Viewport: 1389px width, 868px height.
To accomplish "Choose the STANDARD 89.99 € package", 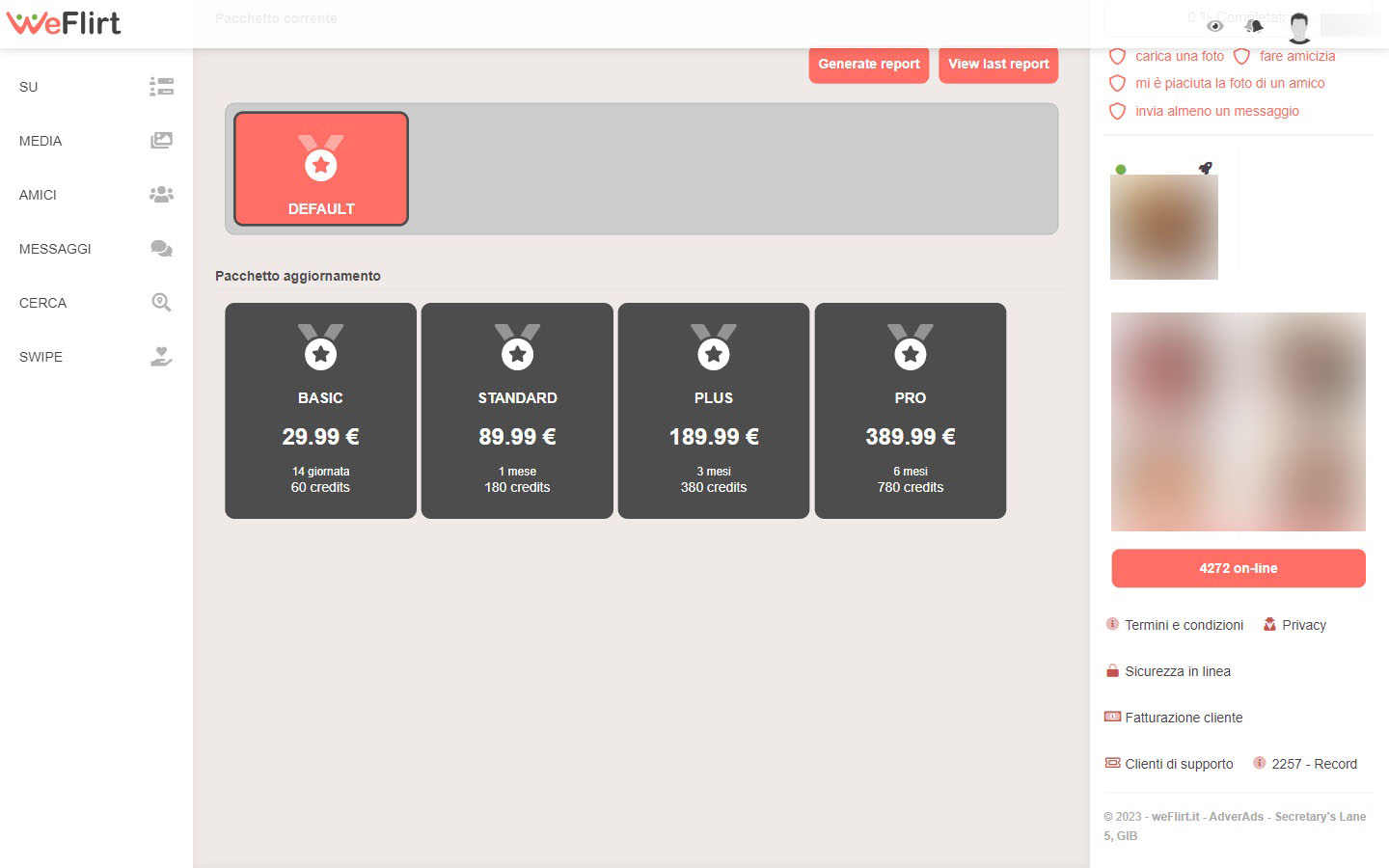I will pyautogui.click(x=517, y=411).
